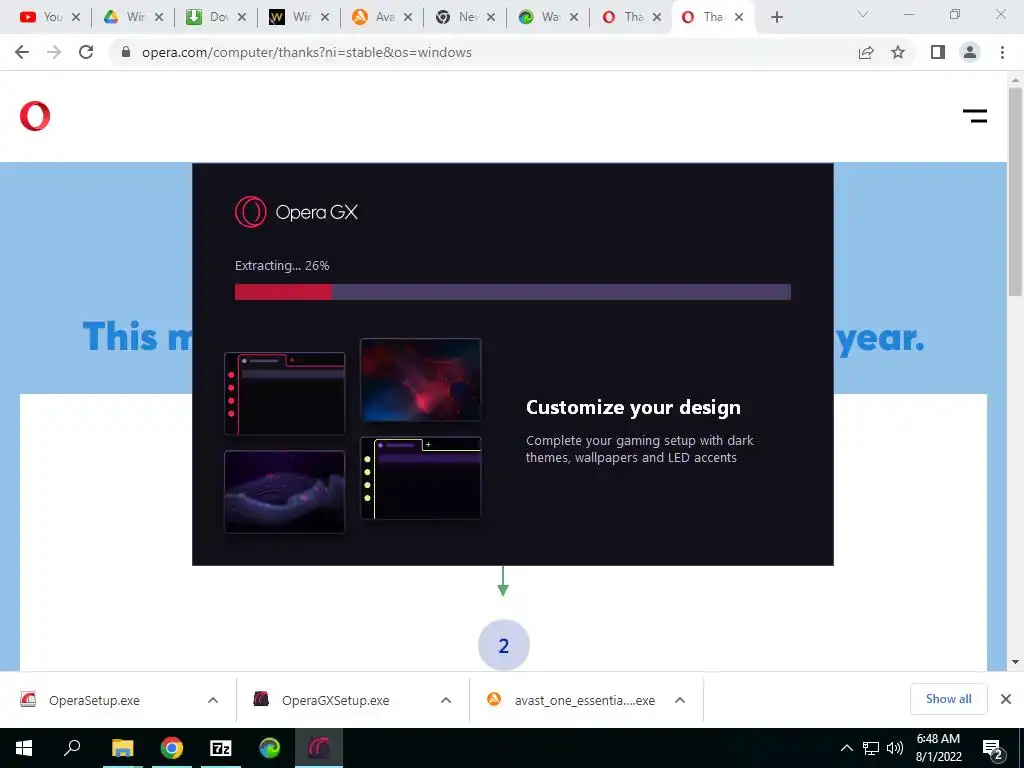Image resolution: width=1024 pixels, height=768 pixels.
Task: Click the avast download file icon
Action: tap(494, 699)
